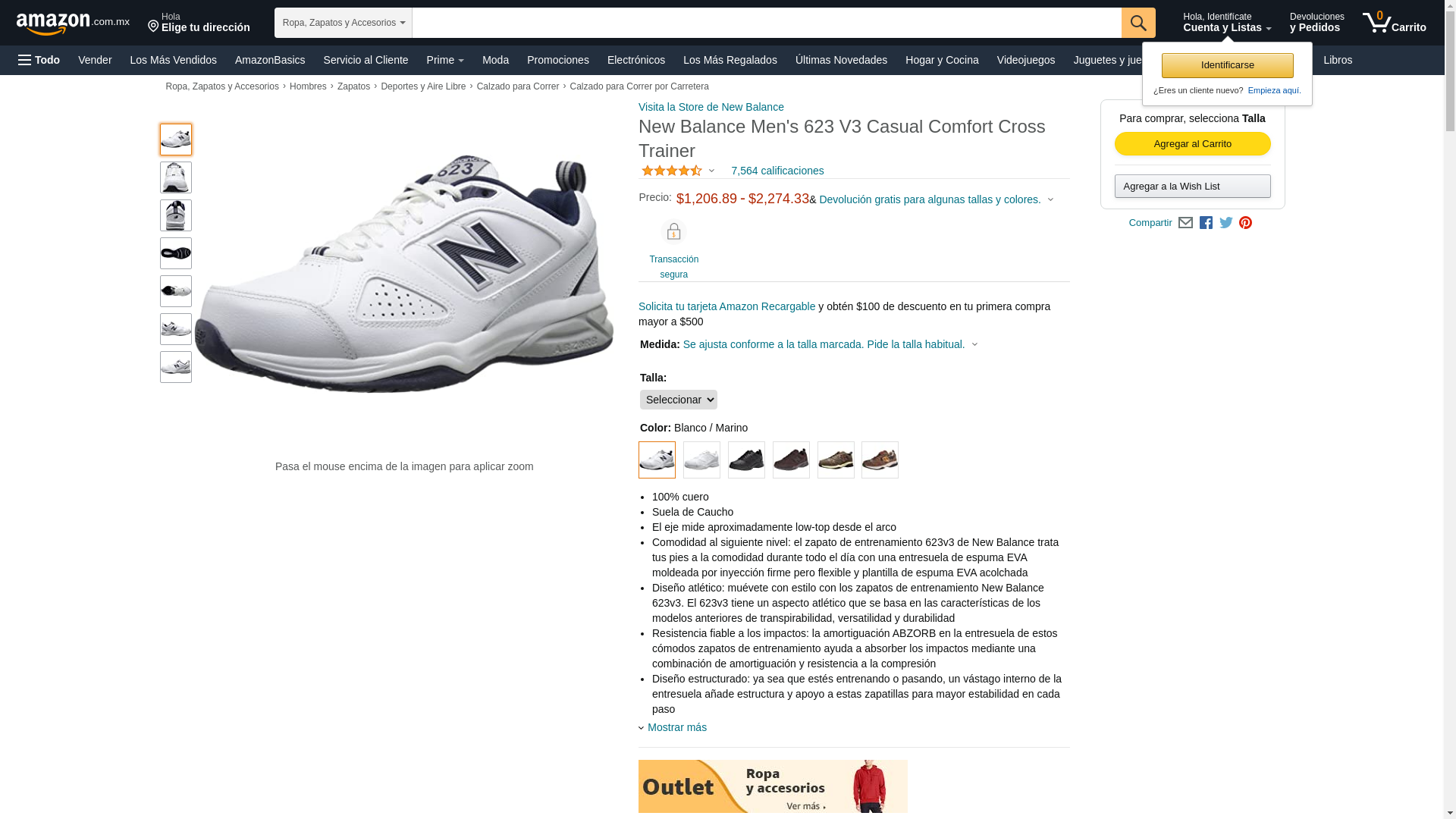This screenshot has width=1456, height=819.
Task: Select the all-white shoe color swatch
Action: click(x=701, y=460)
